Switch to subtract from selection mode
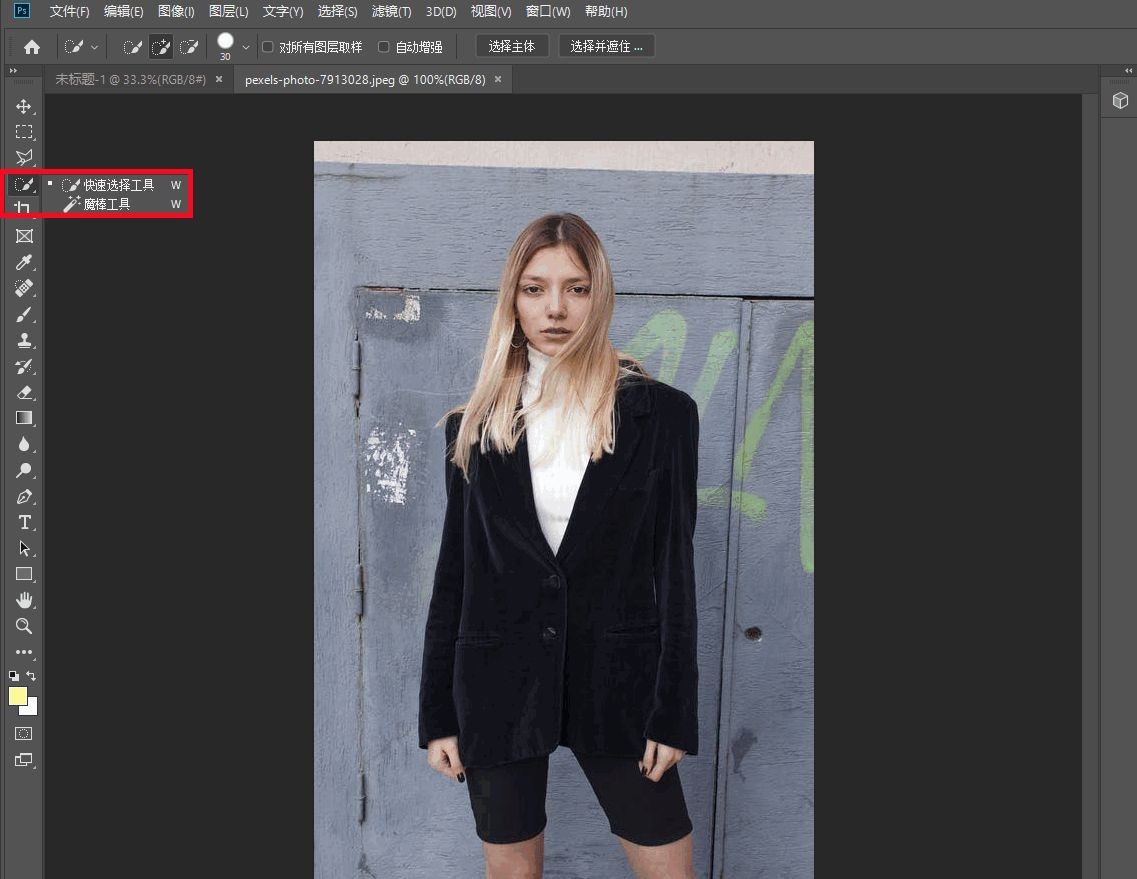Viewport: 1137px width, 879px height. coord(189,46)
